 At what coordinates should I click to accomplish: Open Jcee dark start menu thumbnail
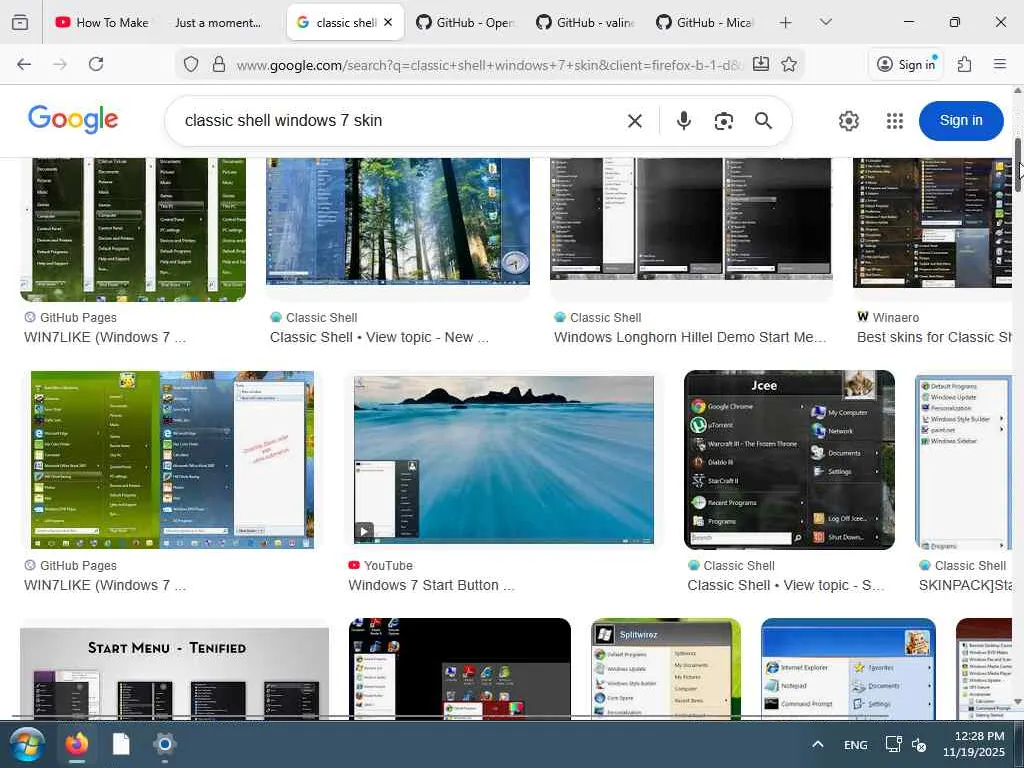[x=790, y=460]
